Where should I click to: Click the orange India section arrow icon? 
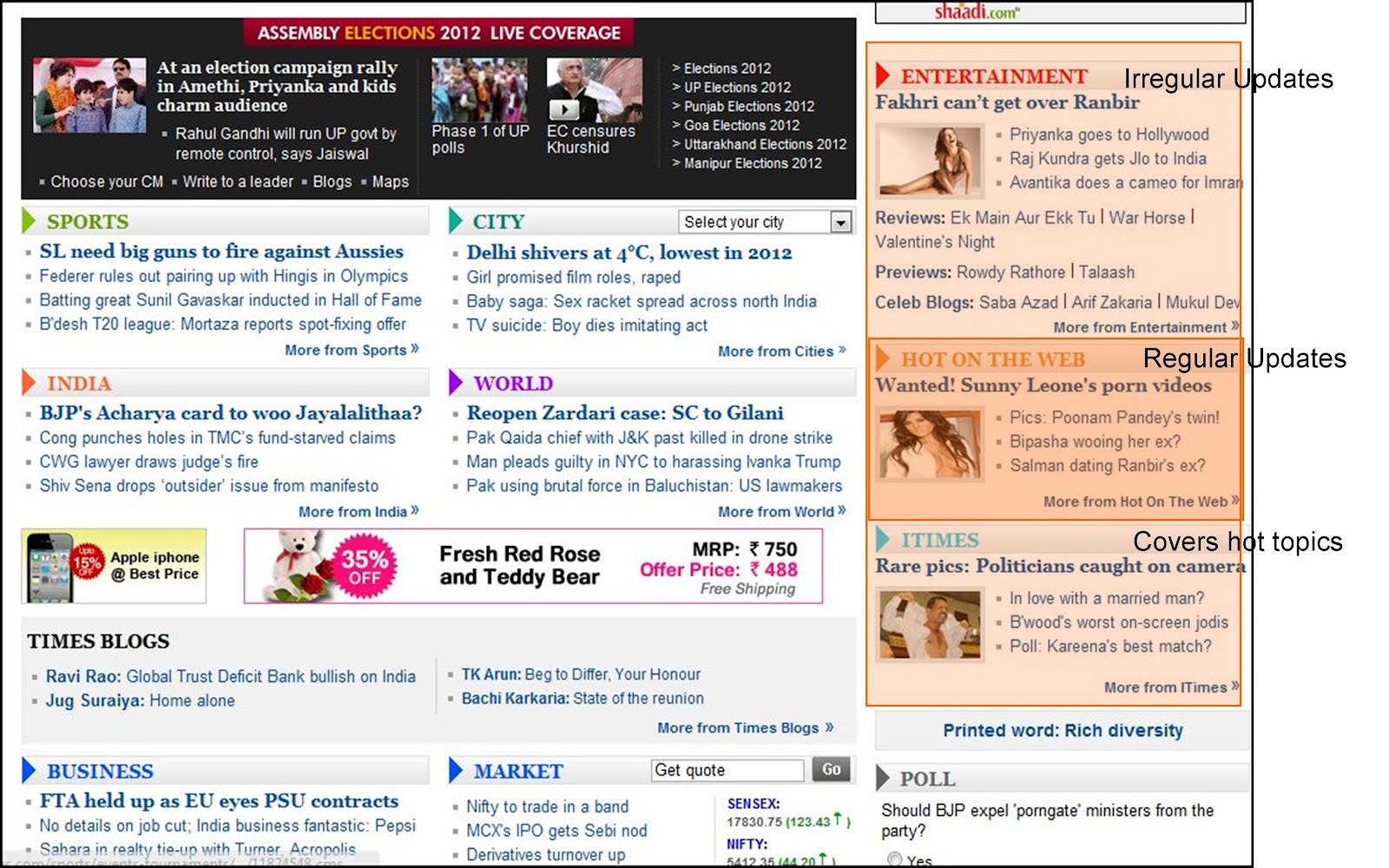pyautogui.click(x=29, y=383)
